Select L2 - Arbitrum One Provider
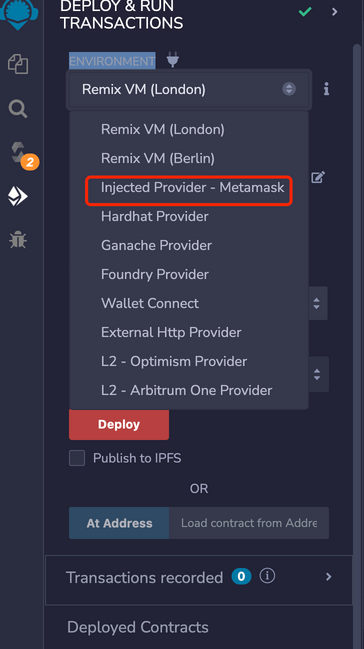Image resolution: width=364 pixels, height=649 pixels. (x=187, y=390)
